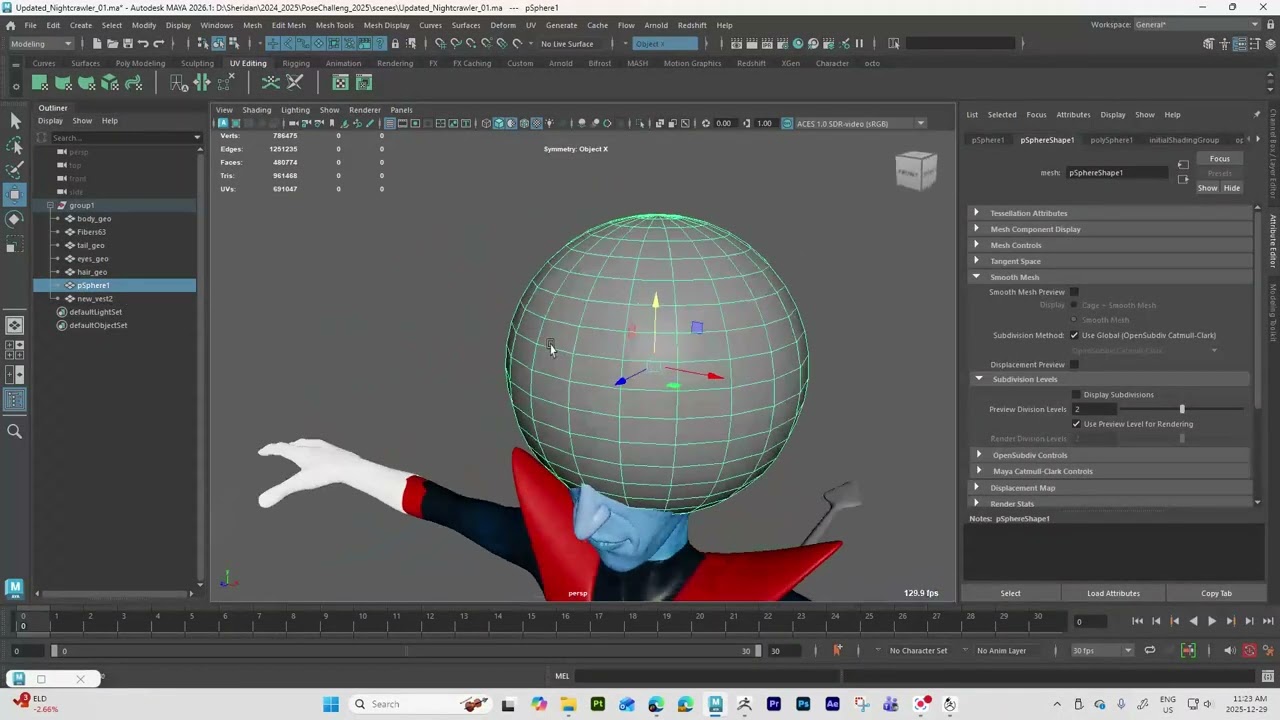
Task: Switch to the Rigging shelf tab
Action: pos(296,63)
